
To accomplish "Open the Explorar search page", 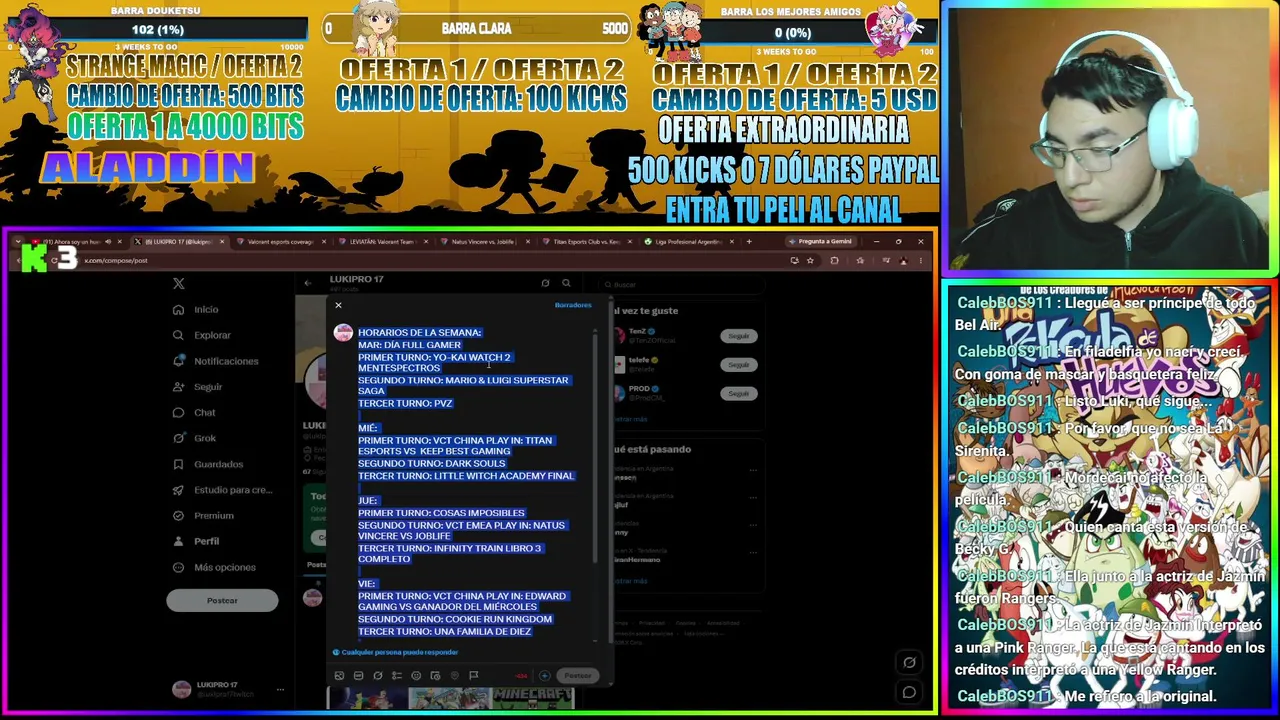I will [x=202, y=336].
